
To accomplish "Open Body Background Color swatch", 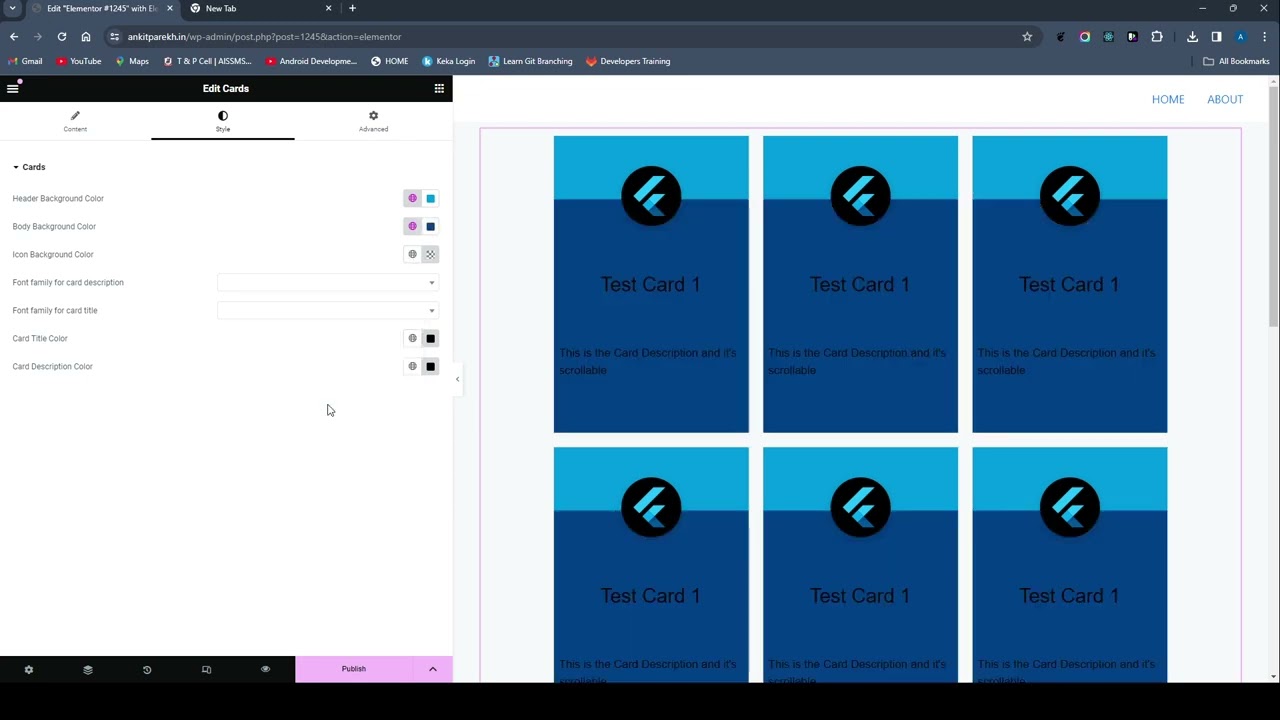I will click(x=430, y=226).
